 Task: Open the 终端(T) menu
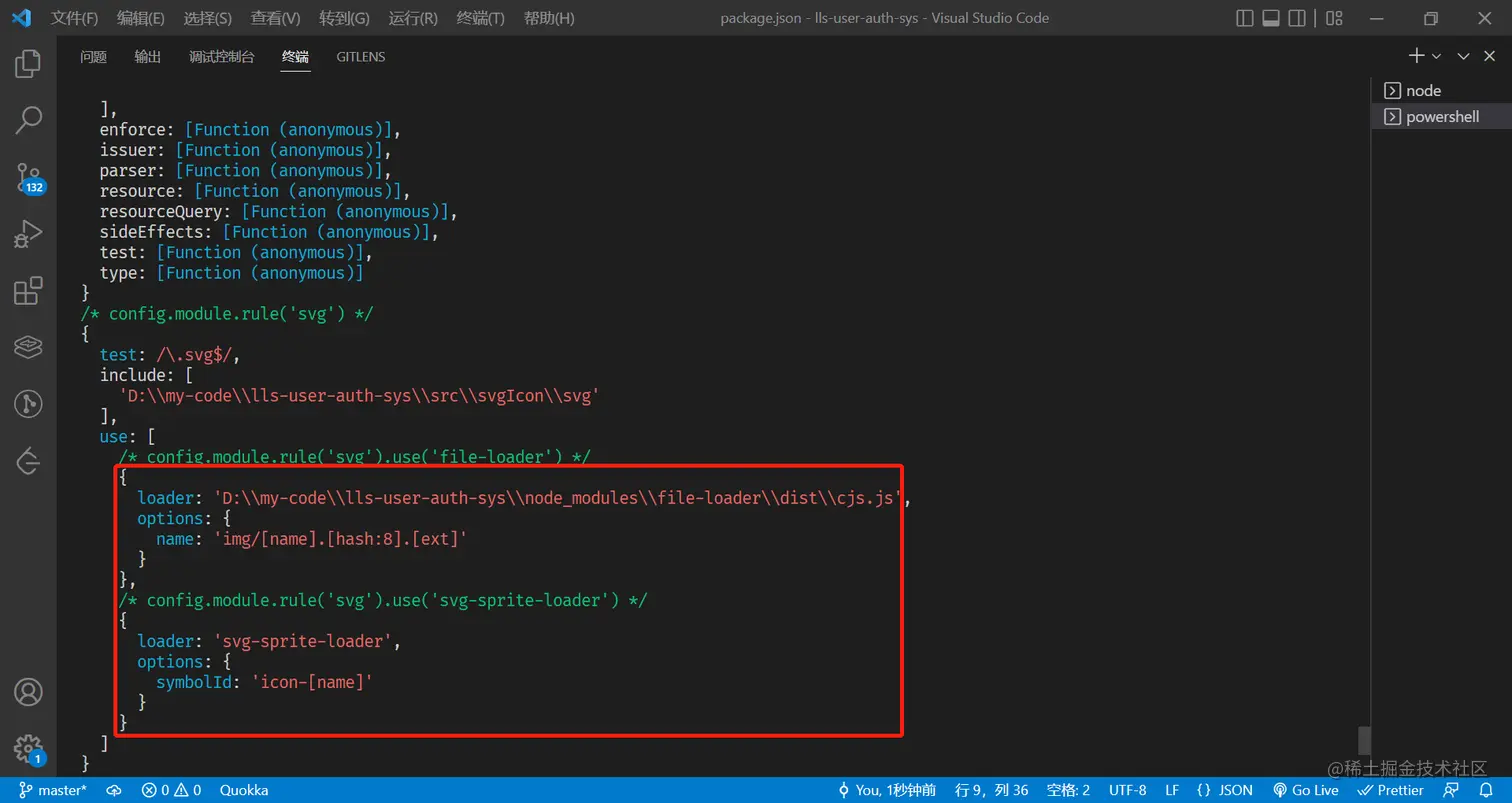pos(480,18)
